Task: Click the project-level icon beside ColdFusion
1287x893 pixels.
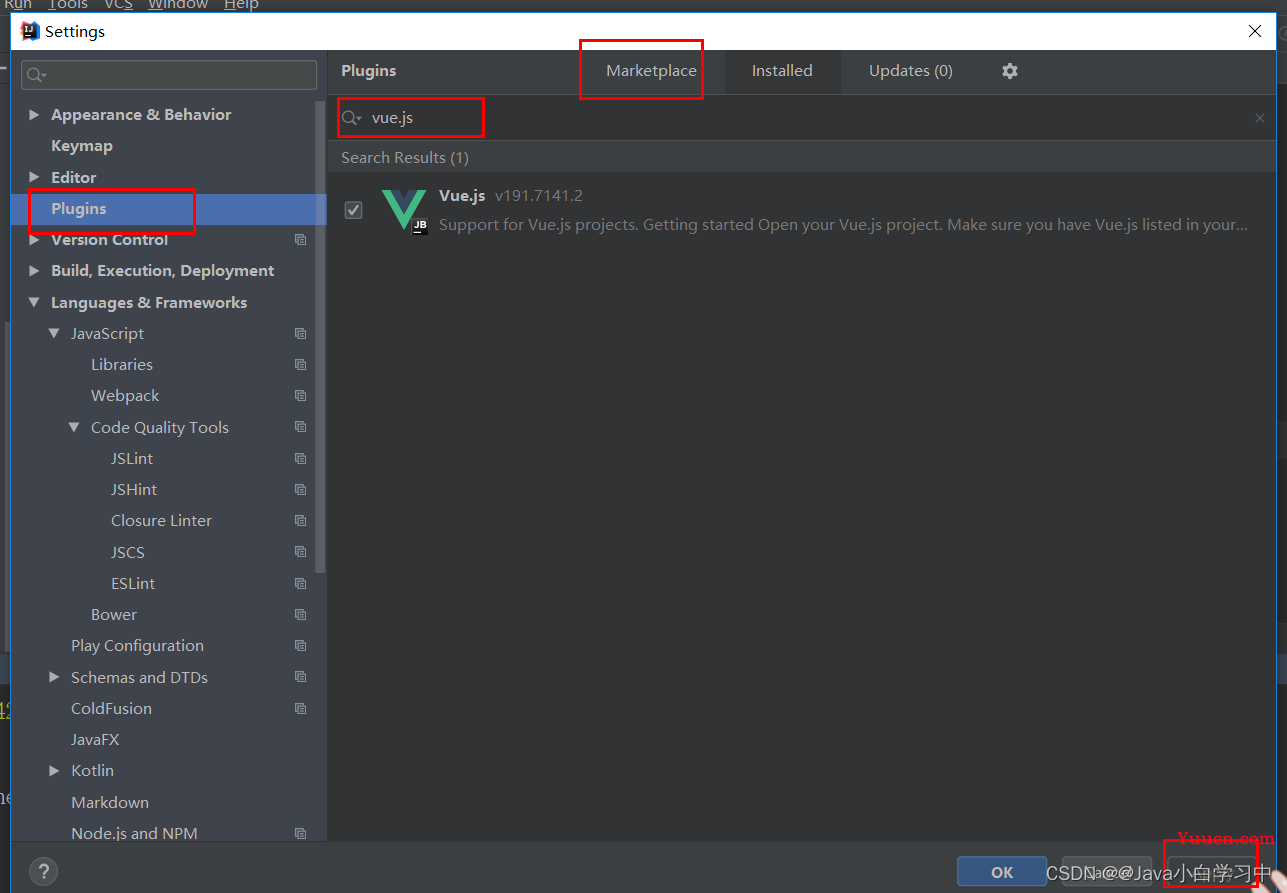Action: coord(300,709)
